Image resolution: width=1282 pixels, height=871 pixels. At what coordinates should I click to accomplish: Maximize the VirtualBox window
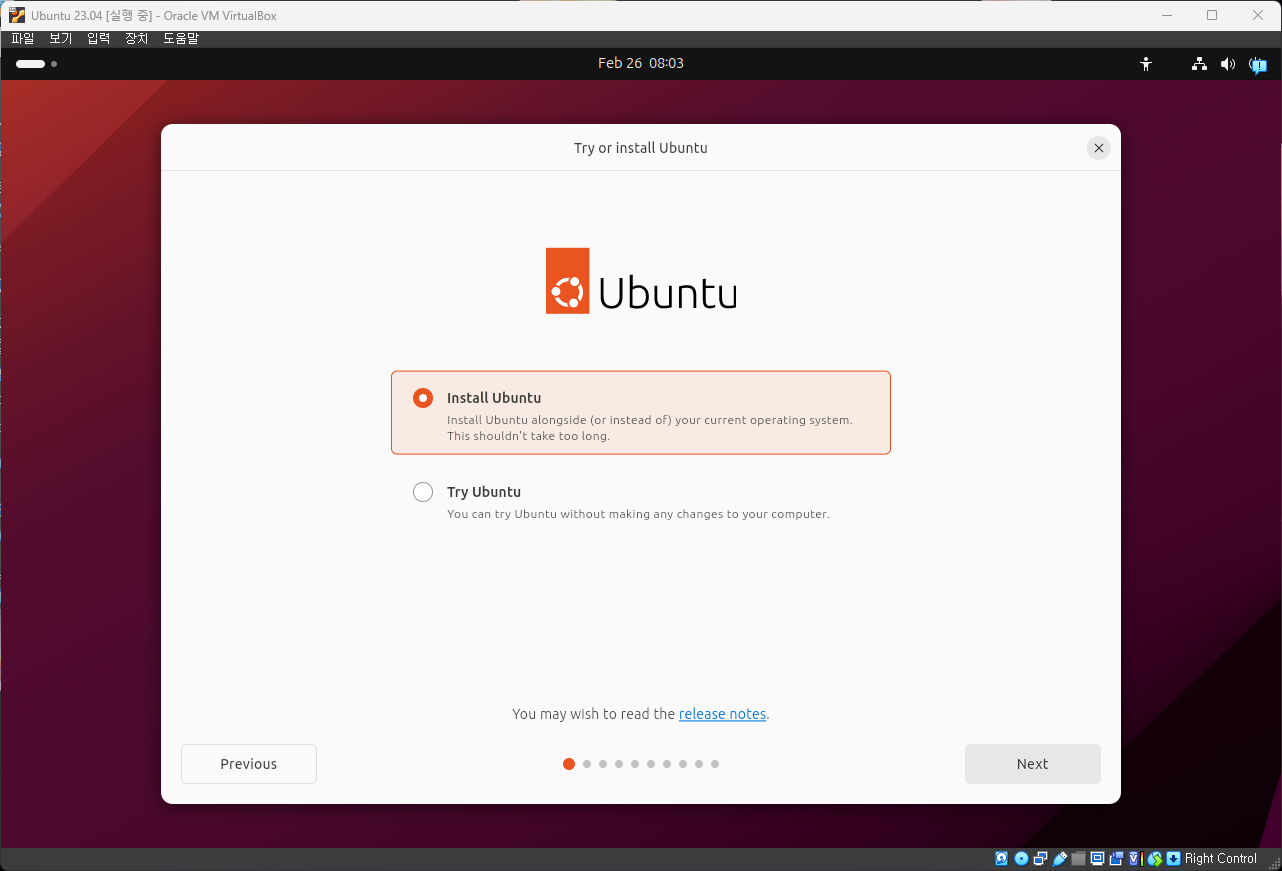pyautogui.click(x=1212, y=15)
